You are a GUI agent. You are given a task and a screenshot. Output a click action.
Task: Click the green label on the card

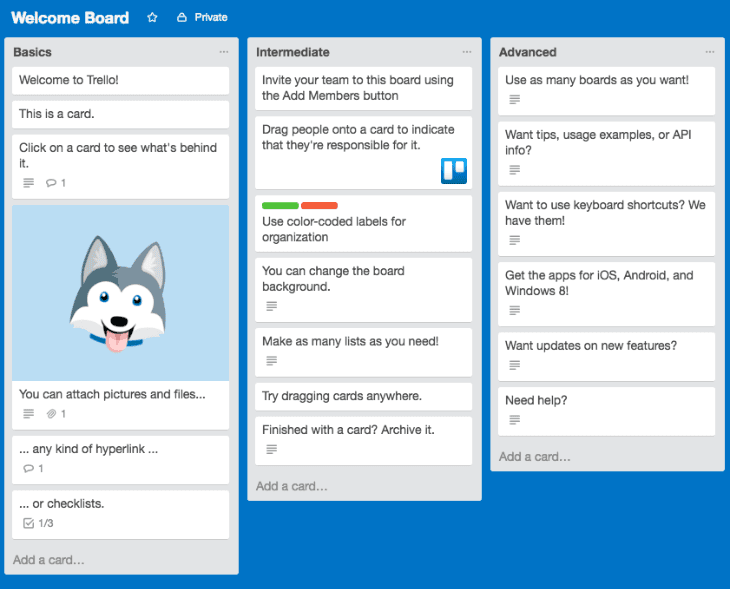click(x=280, y=206)
